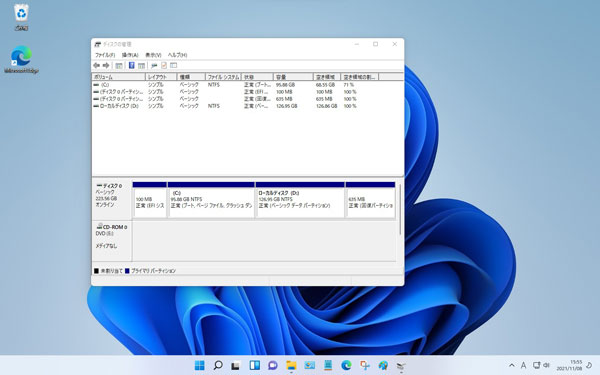Select the (C:) partition block in Disk 0
The width and height of the screenshot is (600, 375).
click(x=211, y=200)
